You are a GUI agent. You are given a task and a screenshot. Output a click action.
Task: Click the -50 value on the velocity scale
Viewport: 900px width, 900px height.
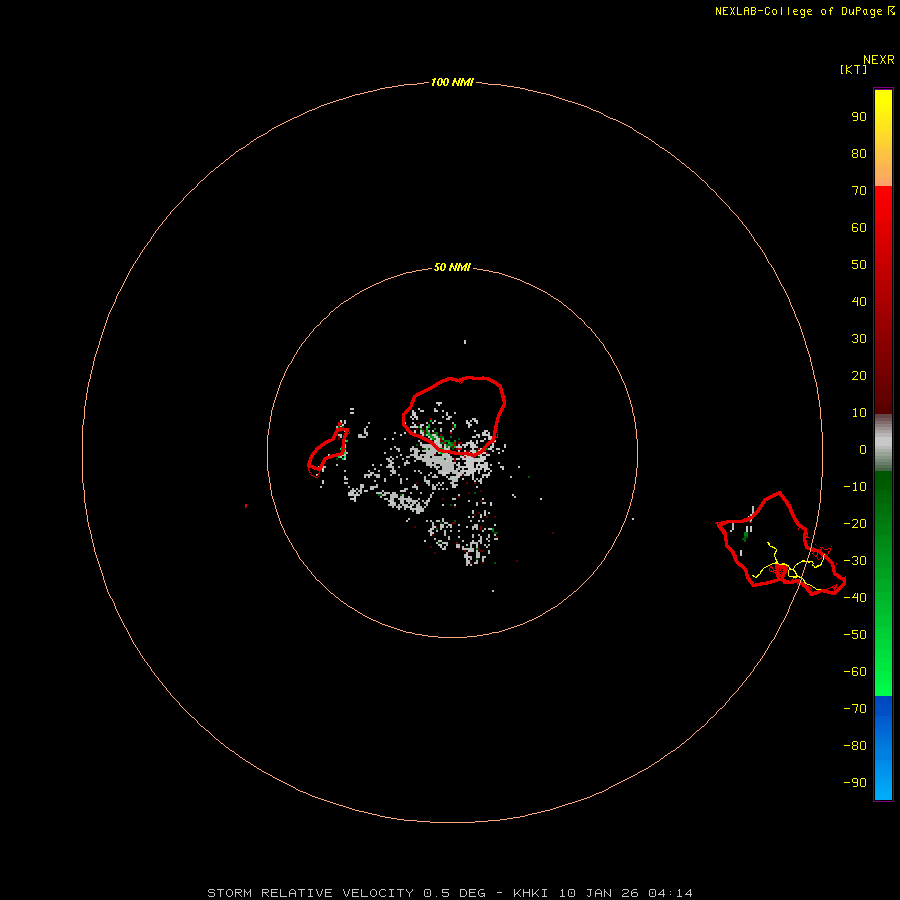(x=855, y=635)
